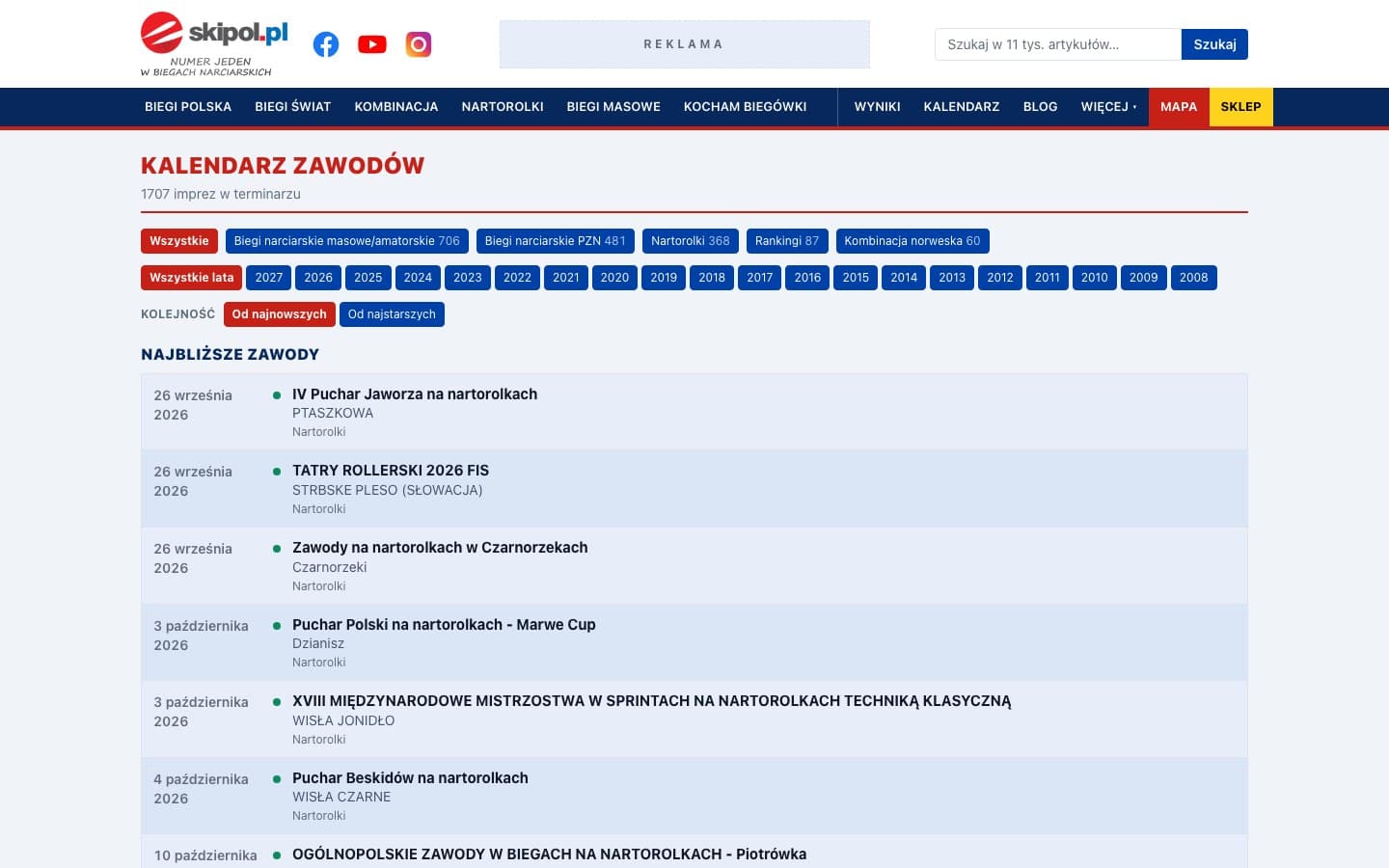This screenshot has height=868, width=1389.
Task: Expand the WIĘCEJ dropdown menu
Action: (x=1108, y=107)
